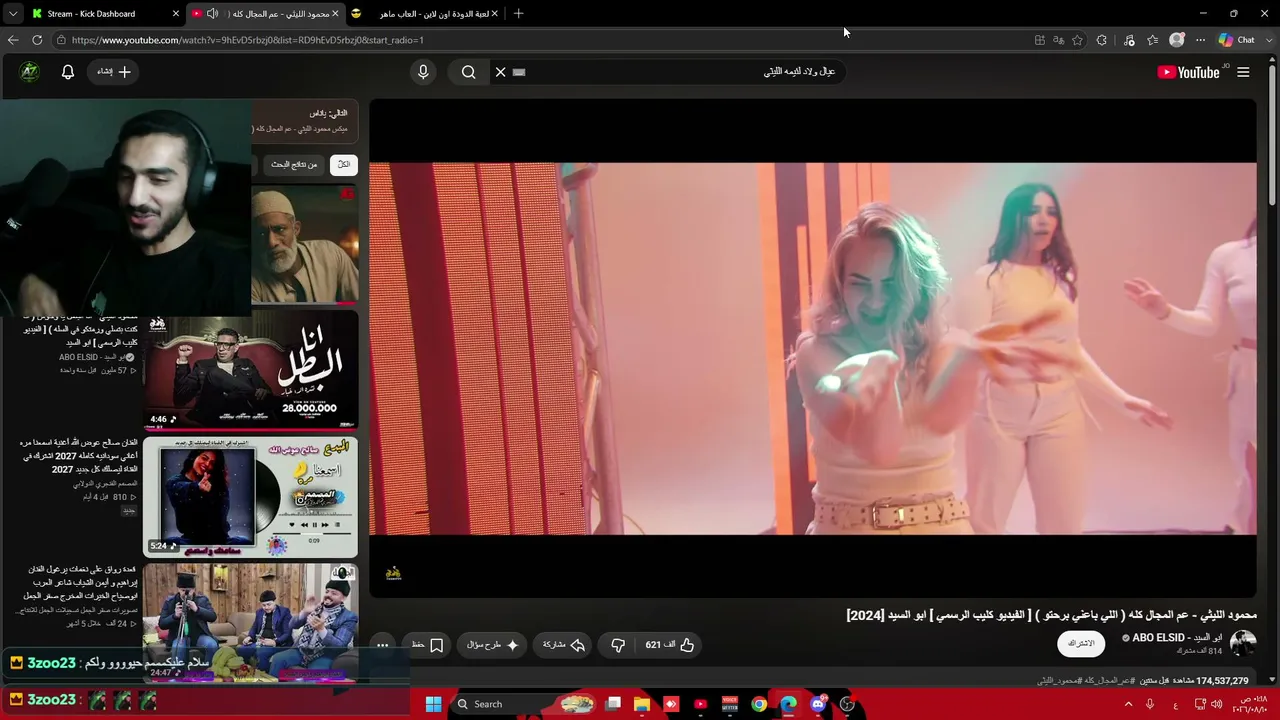Image resolution: width=1280 pixels, height=720 pixels.
Task: Open Discord from the taskbar
Action: [x=818, y=704]
